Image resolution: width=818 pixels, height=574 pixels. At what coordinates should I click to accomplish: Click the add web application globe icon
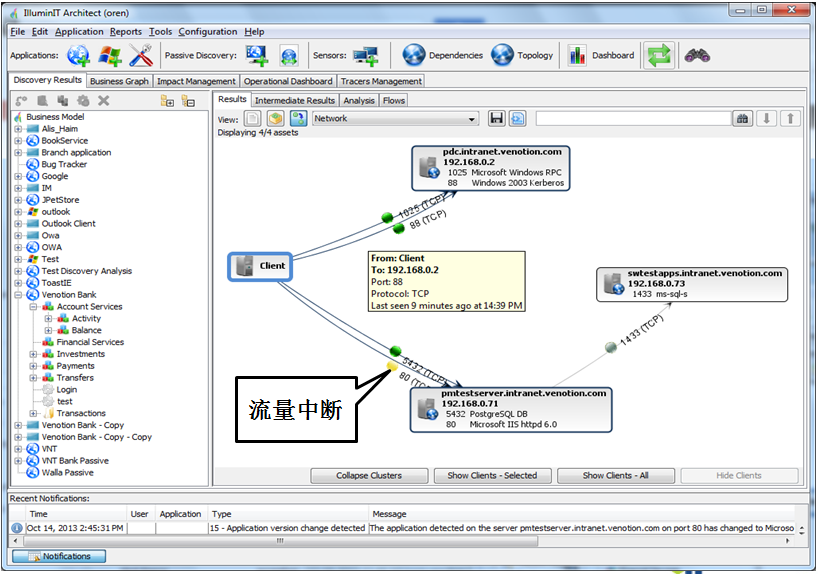pos(78,55)
